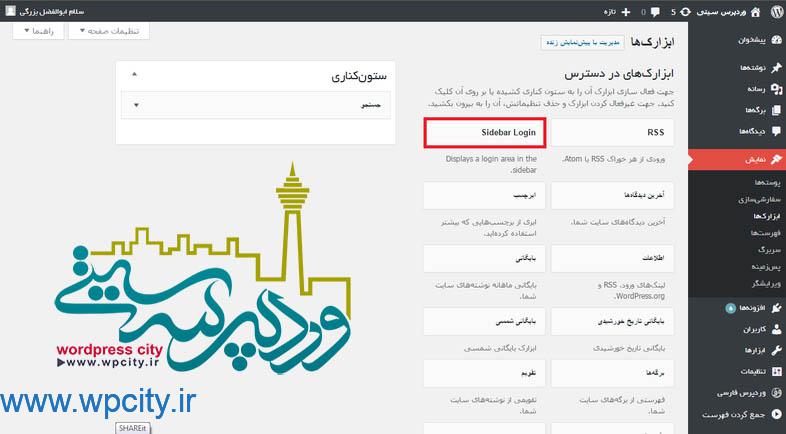The height and width of the screenshot is (434, 786).
Task: Open the home icon for وردپرس سیتی site
Action: tap(755, 12)
